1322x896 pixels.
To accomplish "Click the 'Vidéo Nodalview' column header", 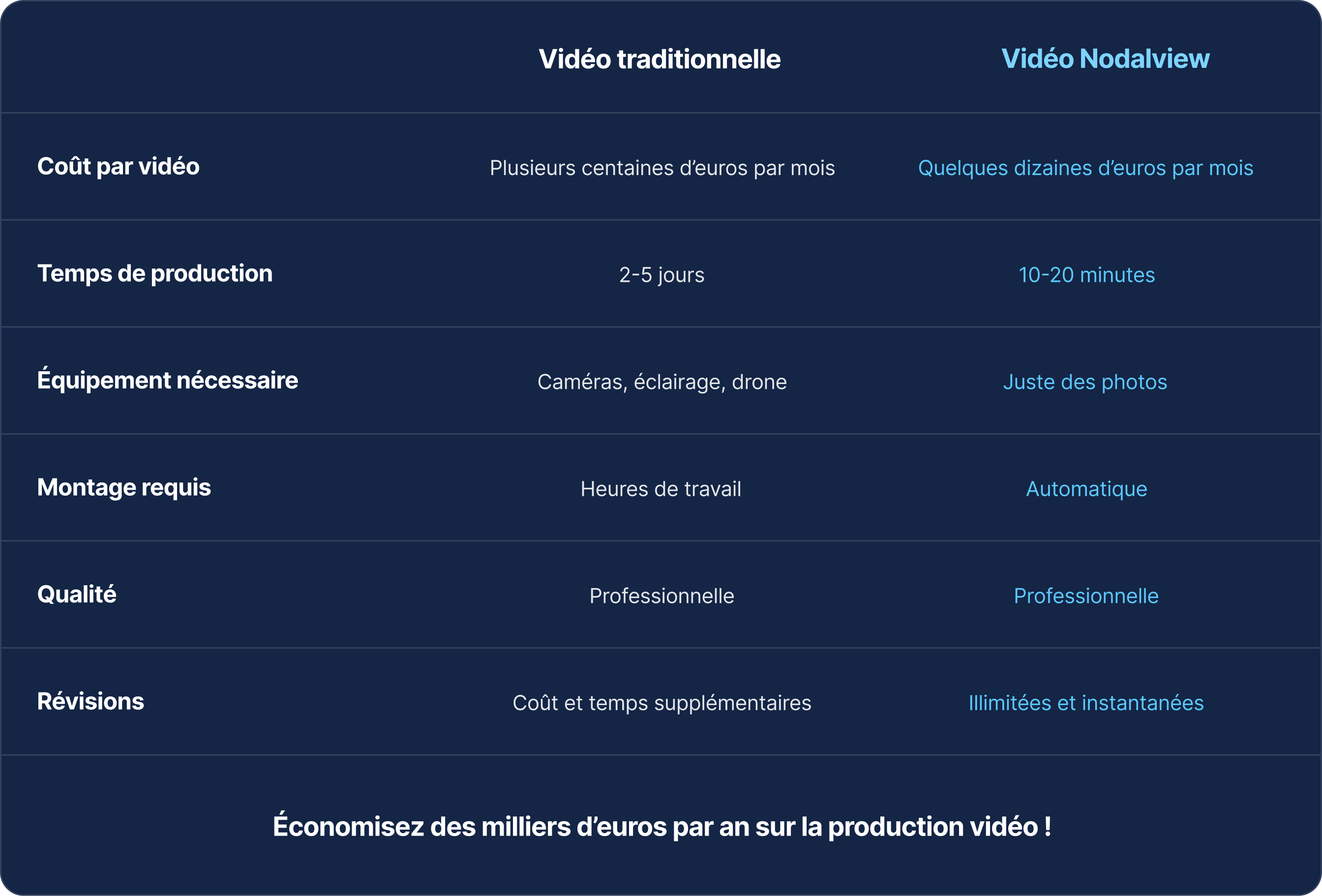I will click(x=1105, y=59).
